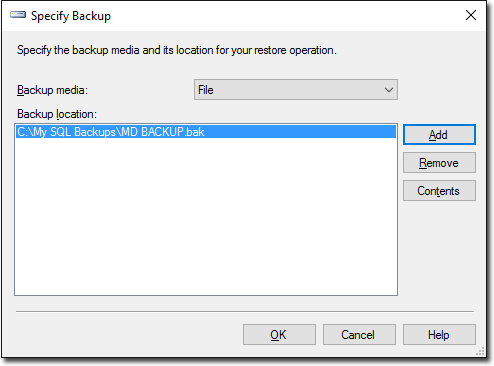Screen dimensions: 494x366
Task: Click the "Backup media:" label
Action: 52,90
